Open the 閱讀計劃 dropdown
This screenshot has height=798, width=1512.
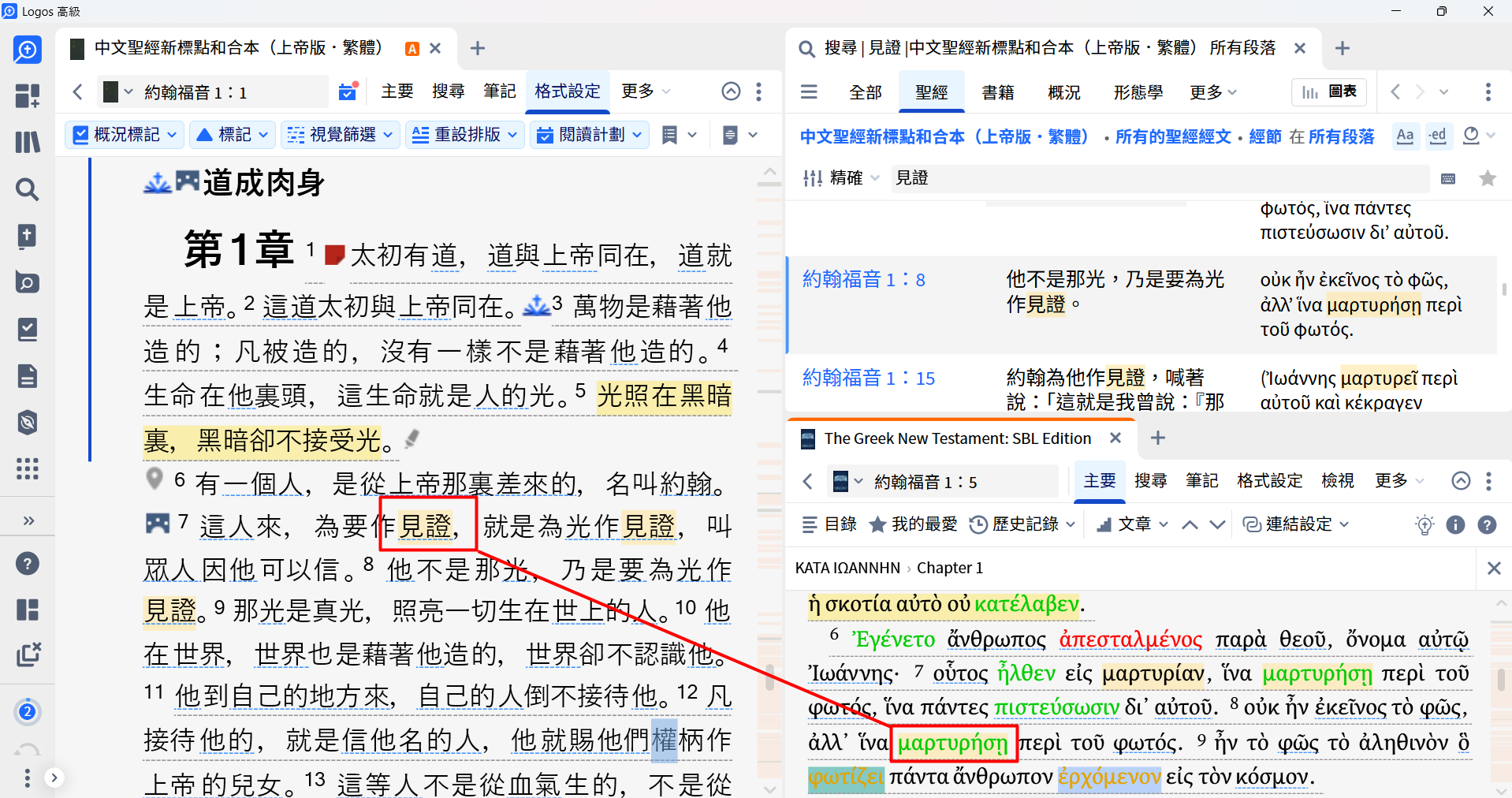[x=590, y=135]
